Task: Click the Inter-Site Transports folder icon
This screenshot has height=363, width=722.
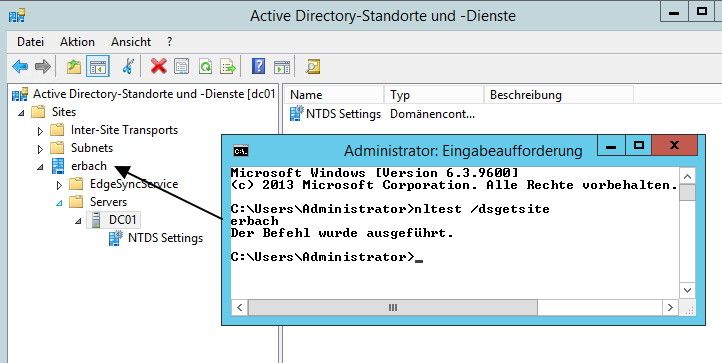Action: [57, 130]
